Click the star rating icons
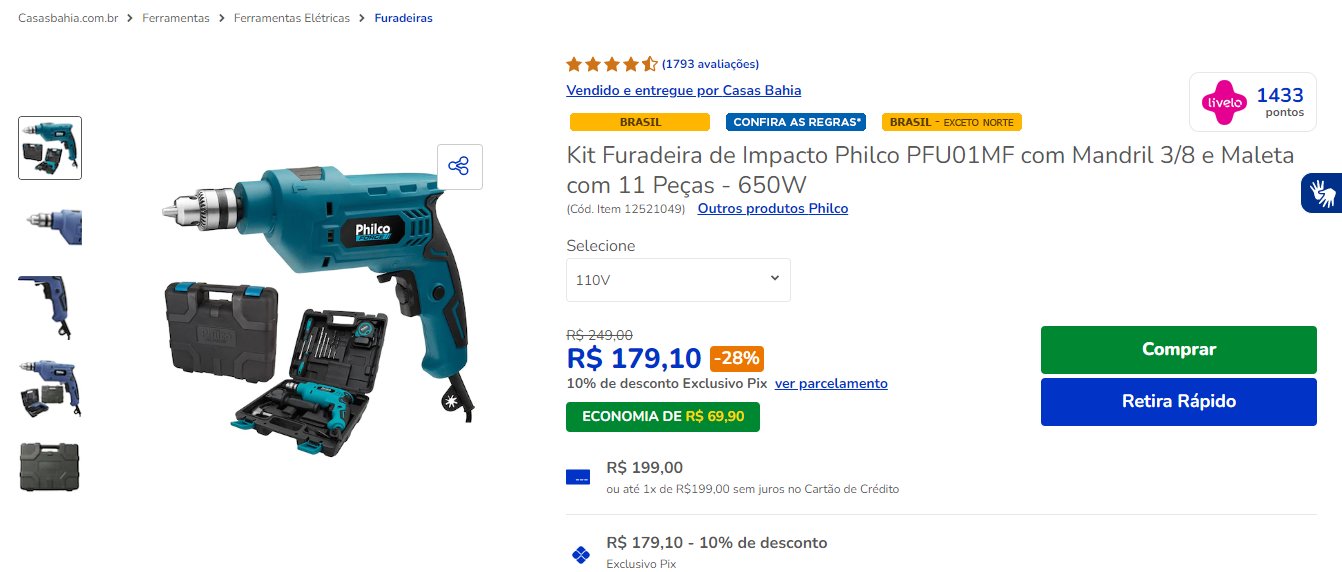This screenshot has height=572, width=1342. (611, 64)
